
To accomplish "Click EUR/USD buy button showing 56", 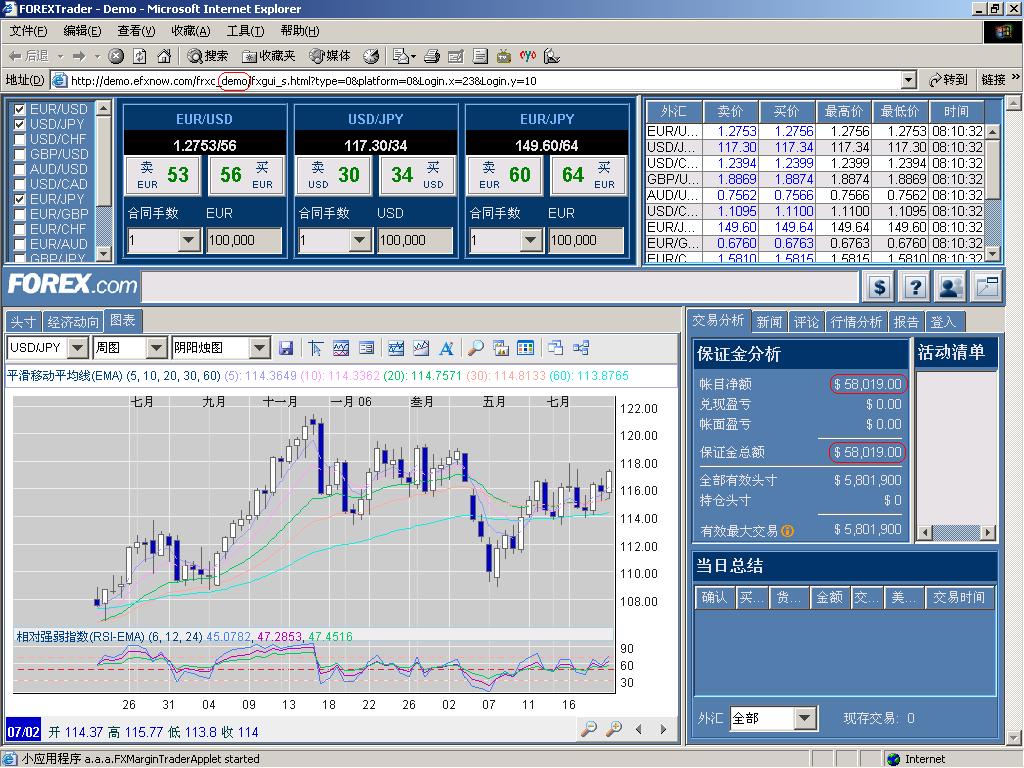I will coord(246,175).
